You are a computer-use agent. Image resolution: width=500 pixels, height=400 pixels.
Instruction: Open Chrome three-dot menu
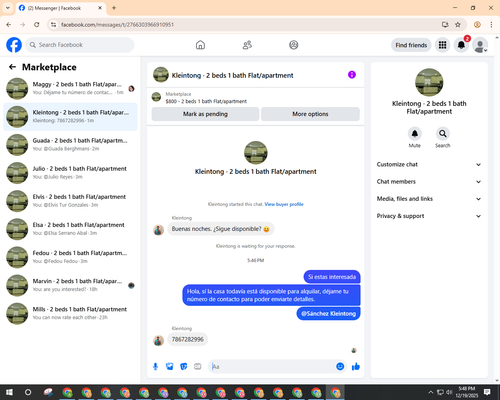(491, 25)
